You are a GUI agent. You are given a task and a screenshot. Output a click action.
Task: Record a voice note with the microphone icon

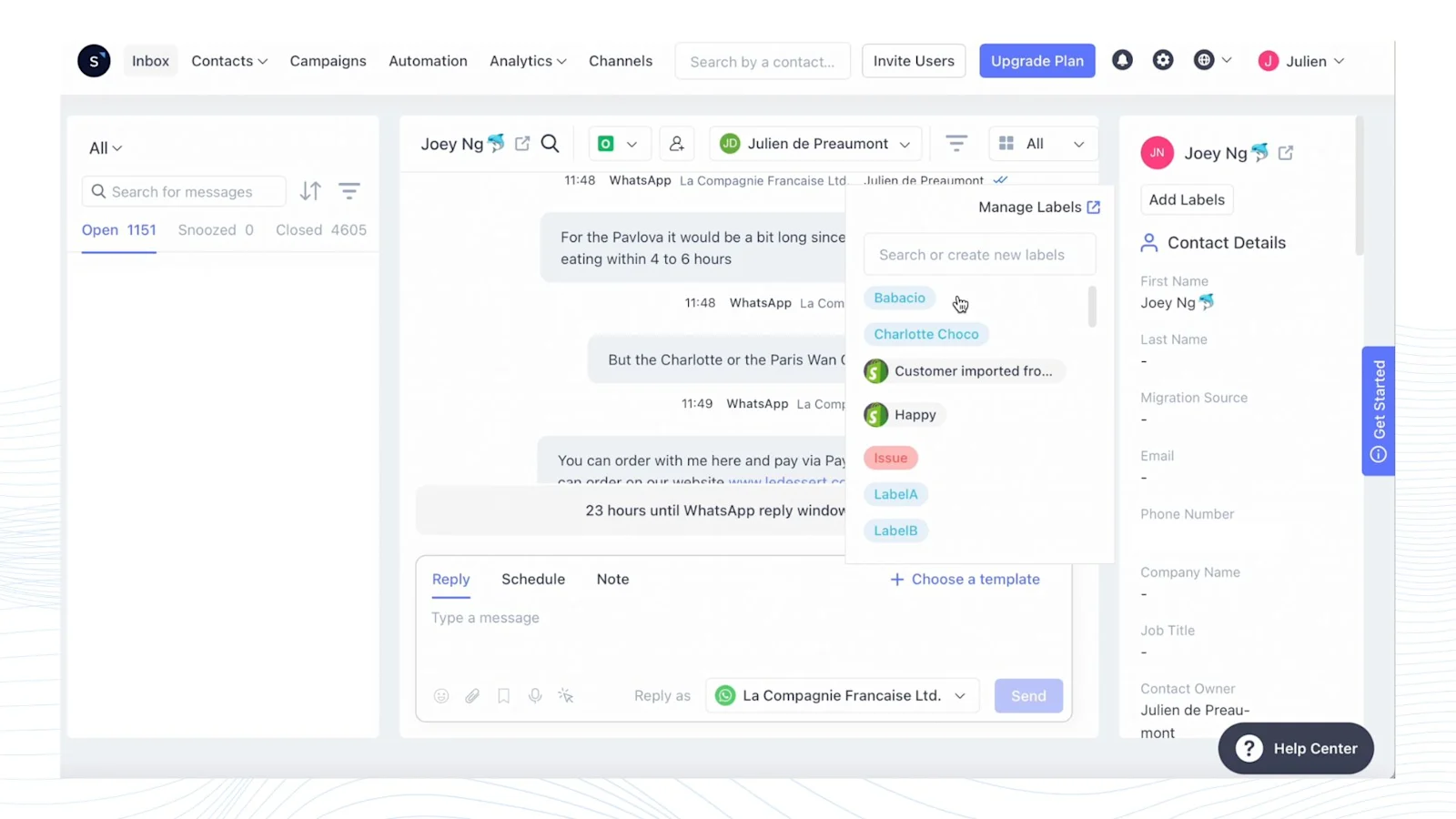pyautogui.click(x=534, y=695)
